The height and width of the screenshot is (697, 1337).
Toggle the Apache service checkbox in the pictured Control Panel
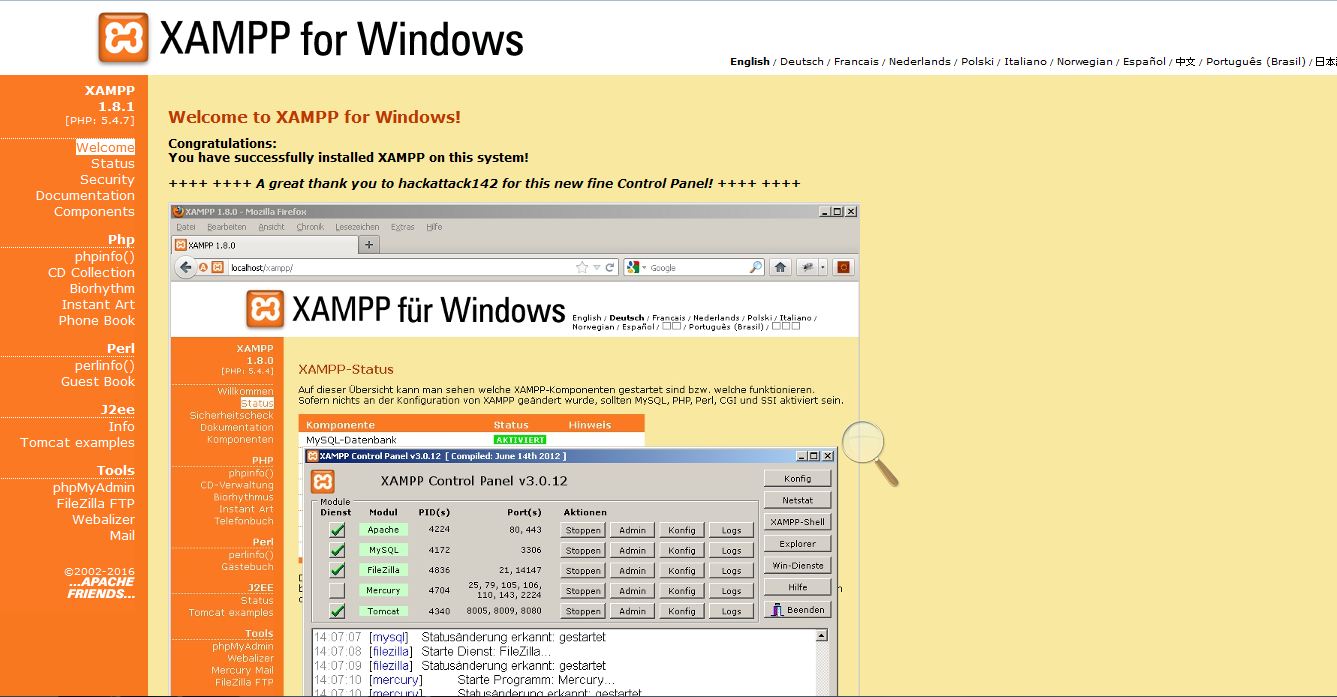pyautogui.click(x=337, y=530)
